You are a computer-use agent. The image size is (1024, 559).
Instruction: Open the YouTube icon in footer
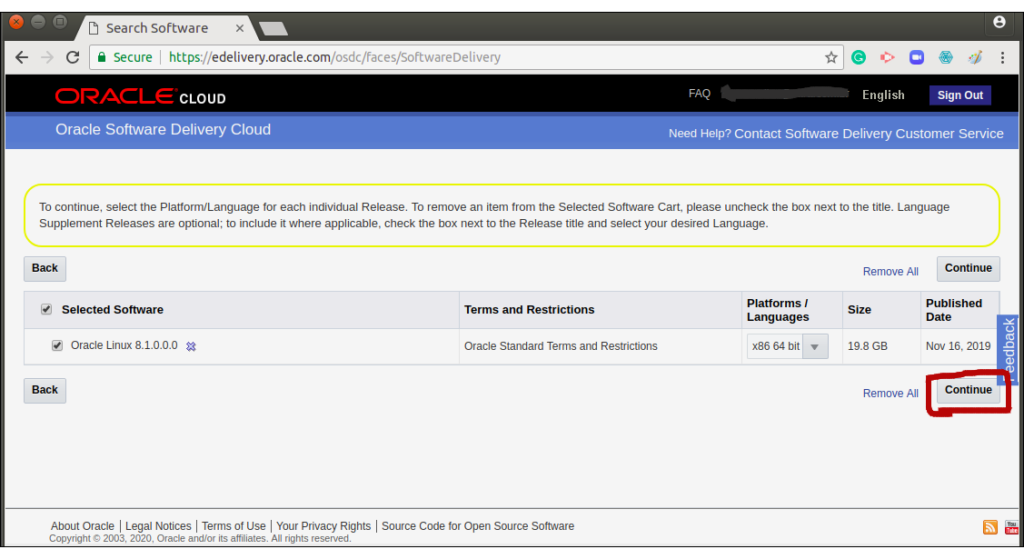coord(1012,527)
